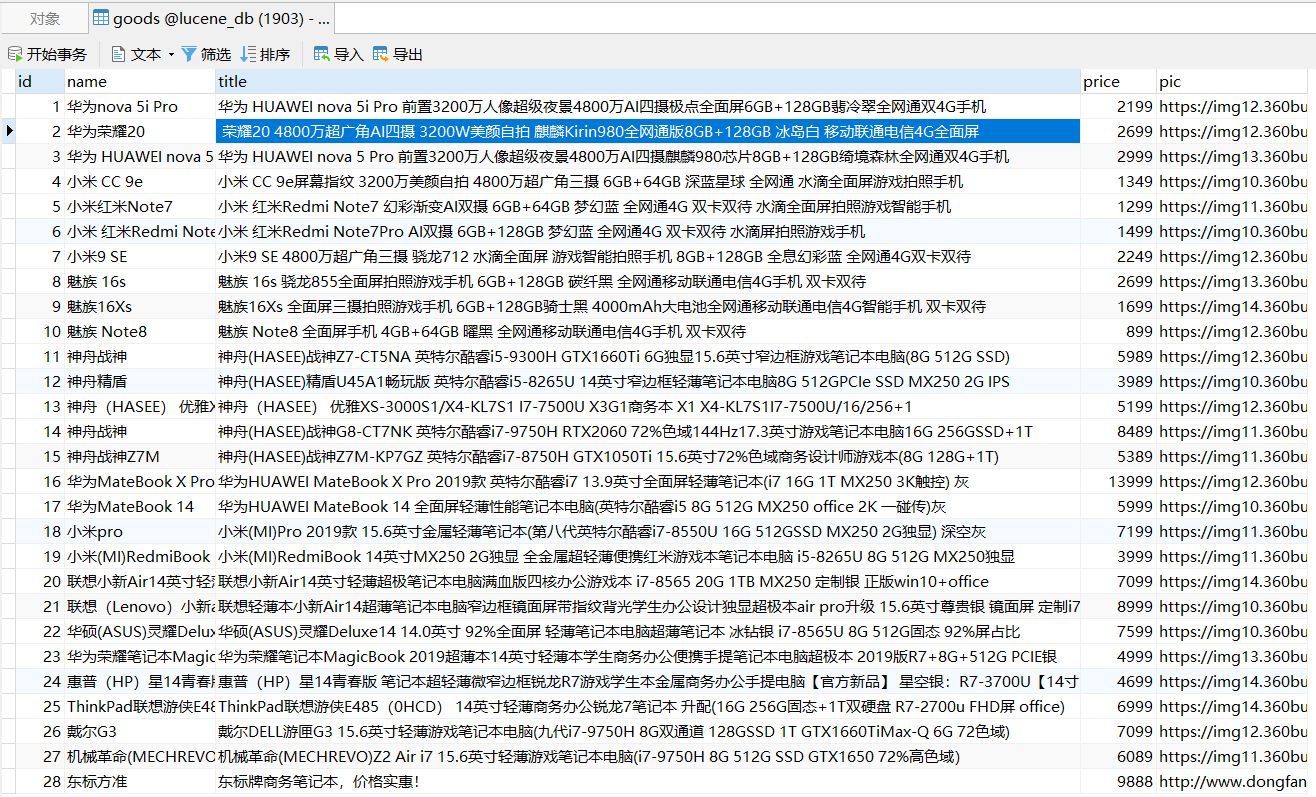
Task: Click title cell 戴尔DELL游匣G3 15.6英寸
Action: (648, 731)
